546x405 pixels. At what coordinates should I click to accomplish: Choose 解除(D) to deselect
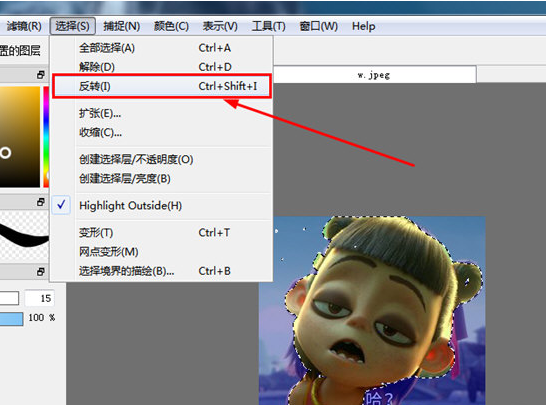[x=162, y=67]
